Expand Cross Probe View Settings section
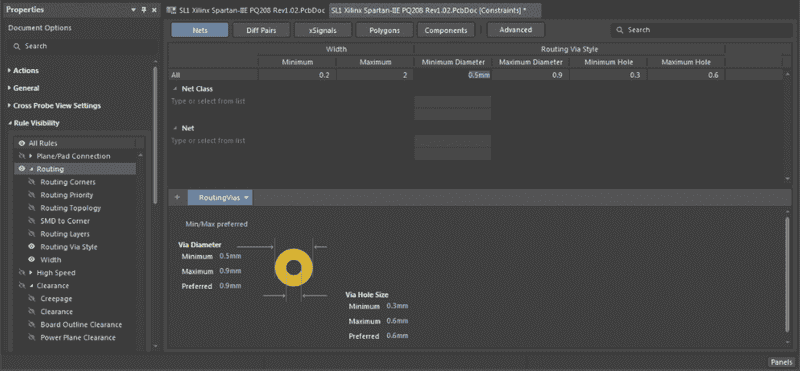800x371 pixels. click(10, 106)
